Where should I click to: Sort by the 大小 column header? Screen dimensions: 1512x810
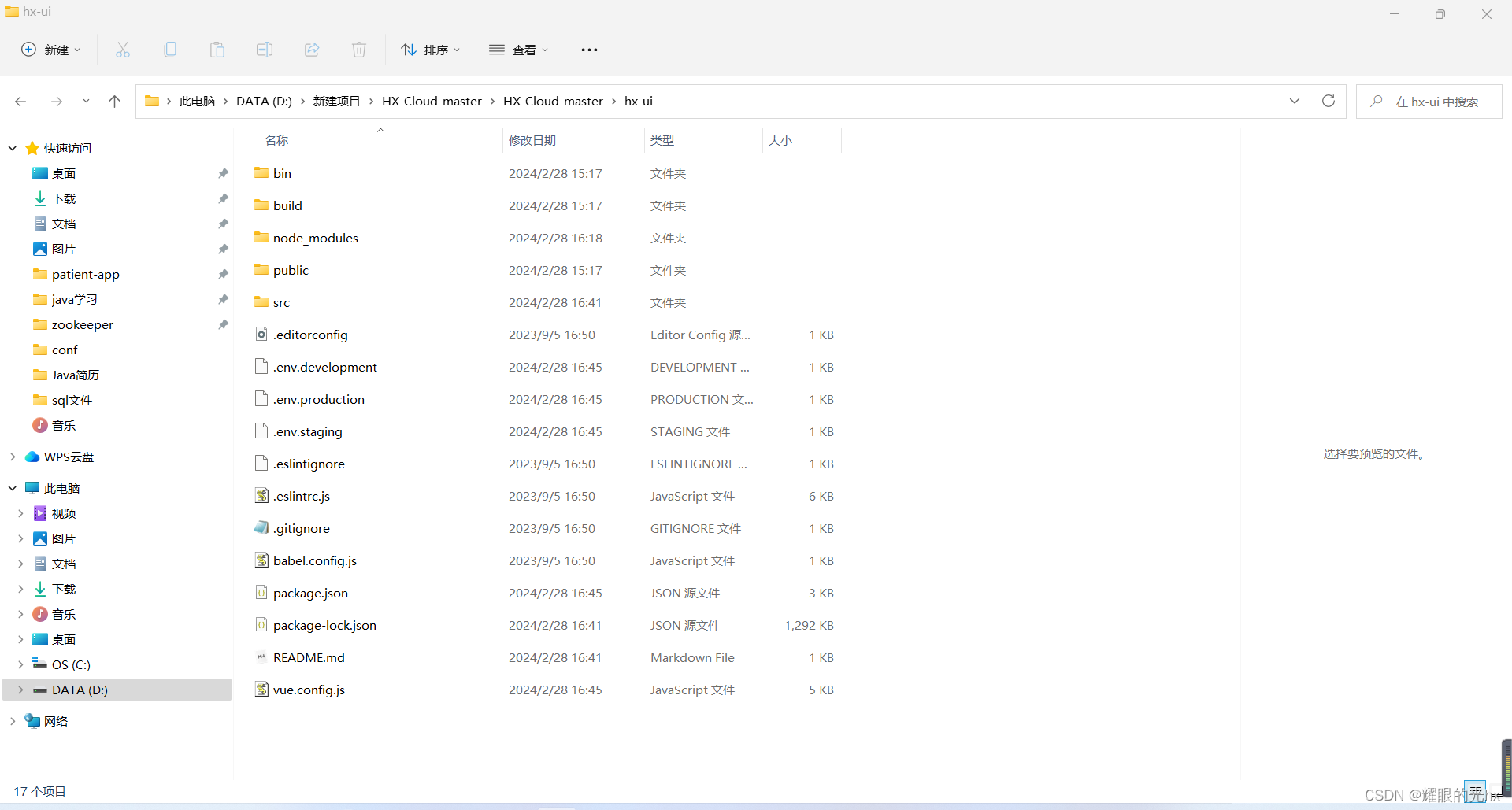pos(780,140)
